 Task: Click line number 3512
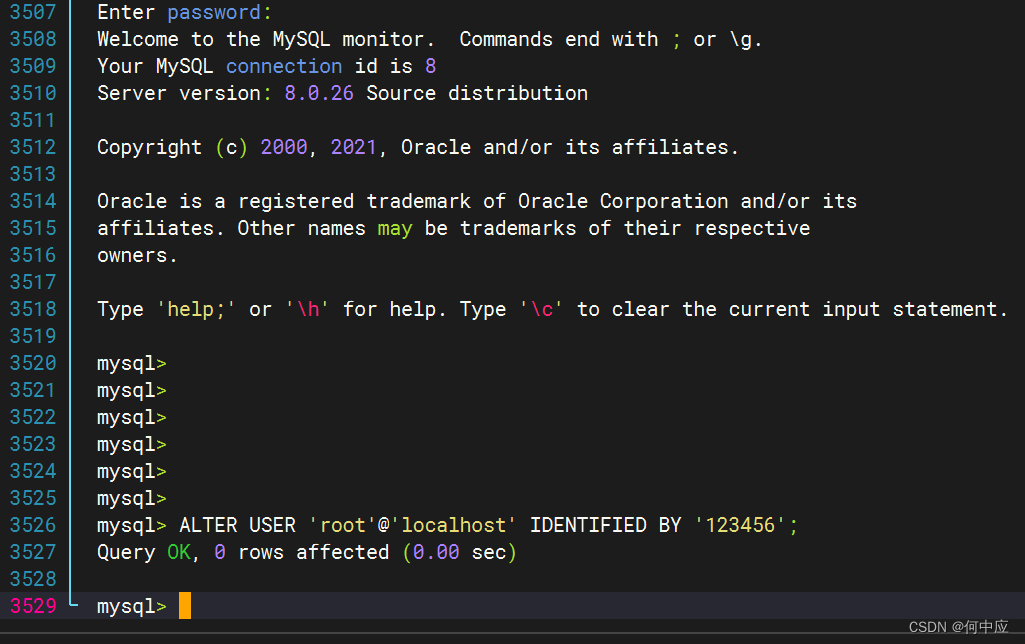(x=33, y=147)
